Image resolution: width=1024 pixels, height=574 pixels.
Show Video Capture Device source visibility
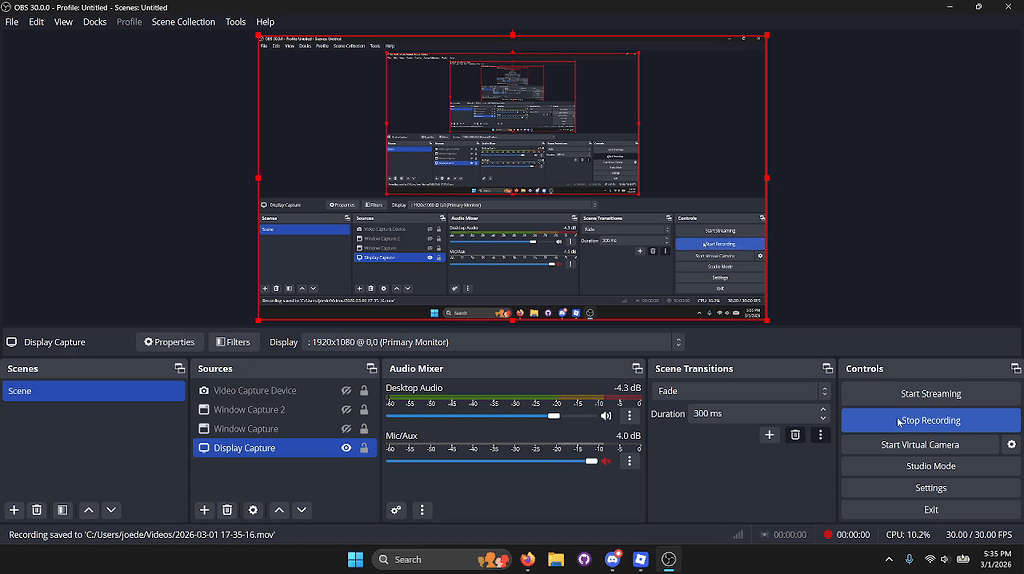click(x=346, y=391)
